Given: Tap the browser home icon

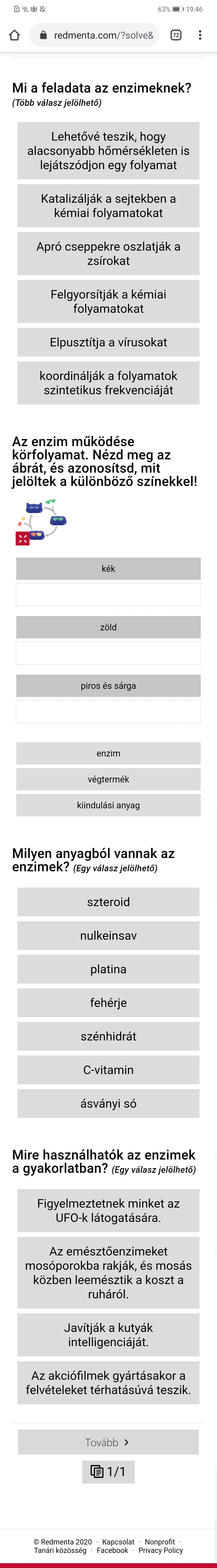Looking at the screenshot, I should click(15, 35).
